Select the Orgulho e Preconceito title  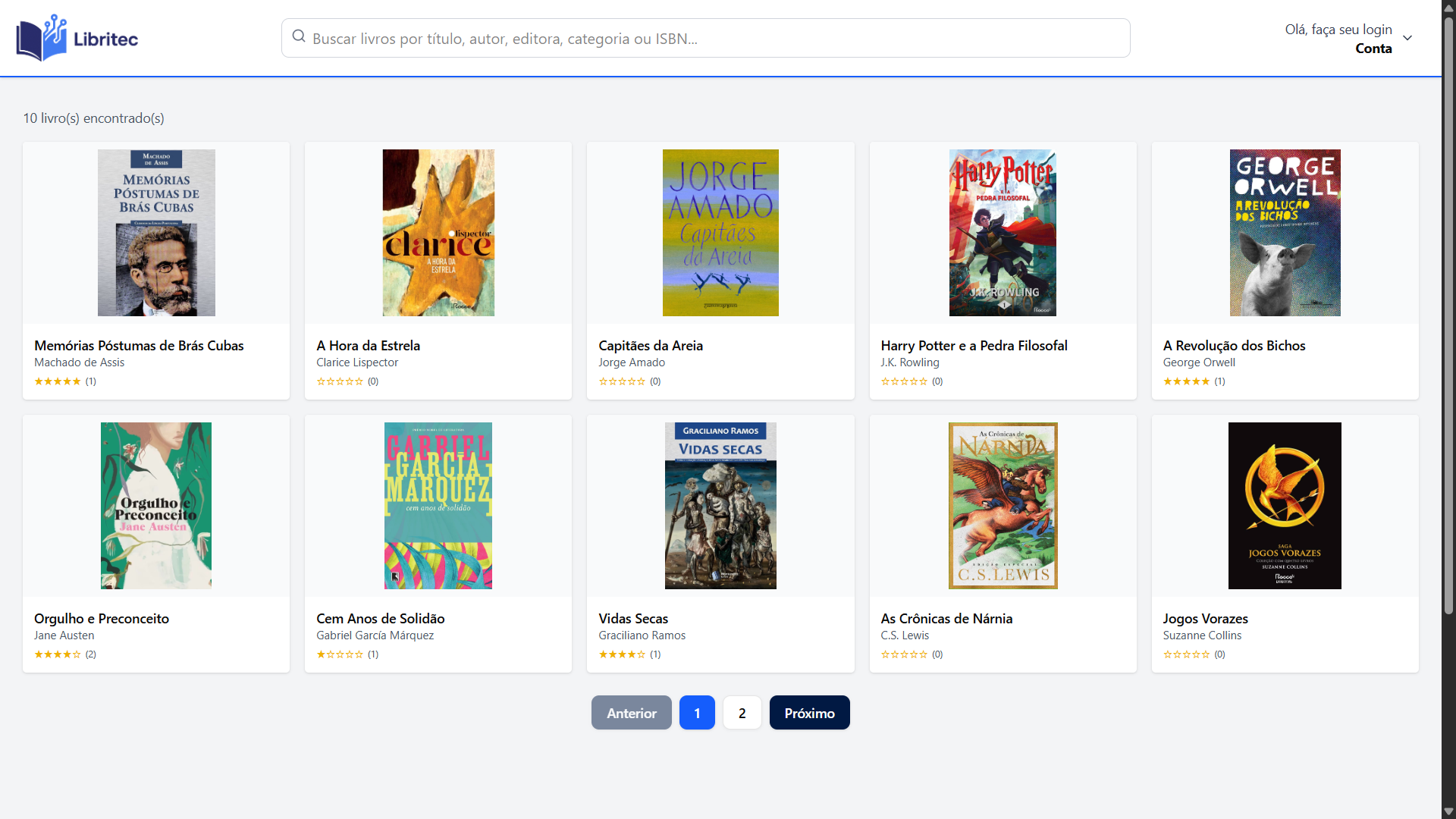pyautogui.click(x=102, y=619)
